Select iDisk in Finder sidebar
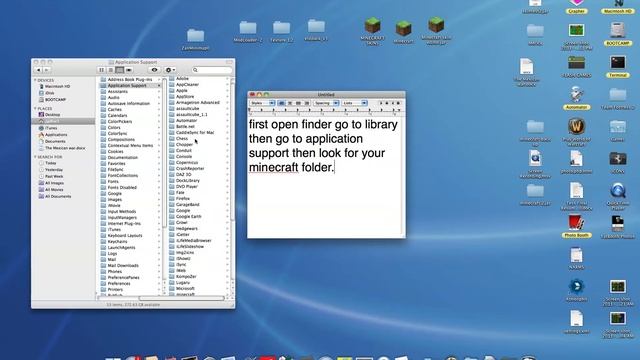Screen dimensions: 640x360 coord(47,93)
